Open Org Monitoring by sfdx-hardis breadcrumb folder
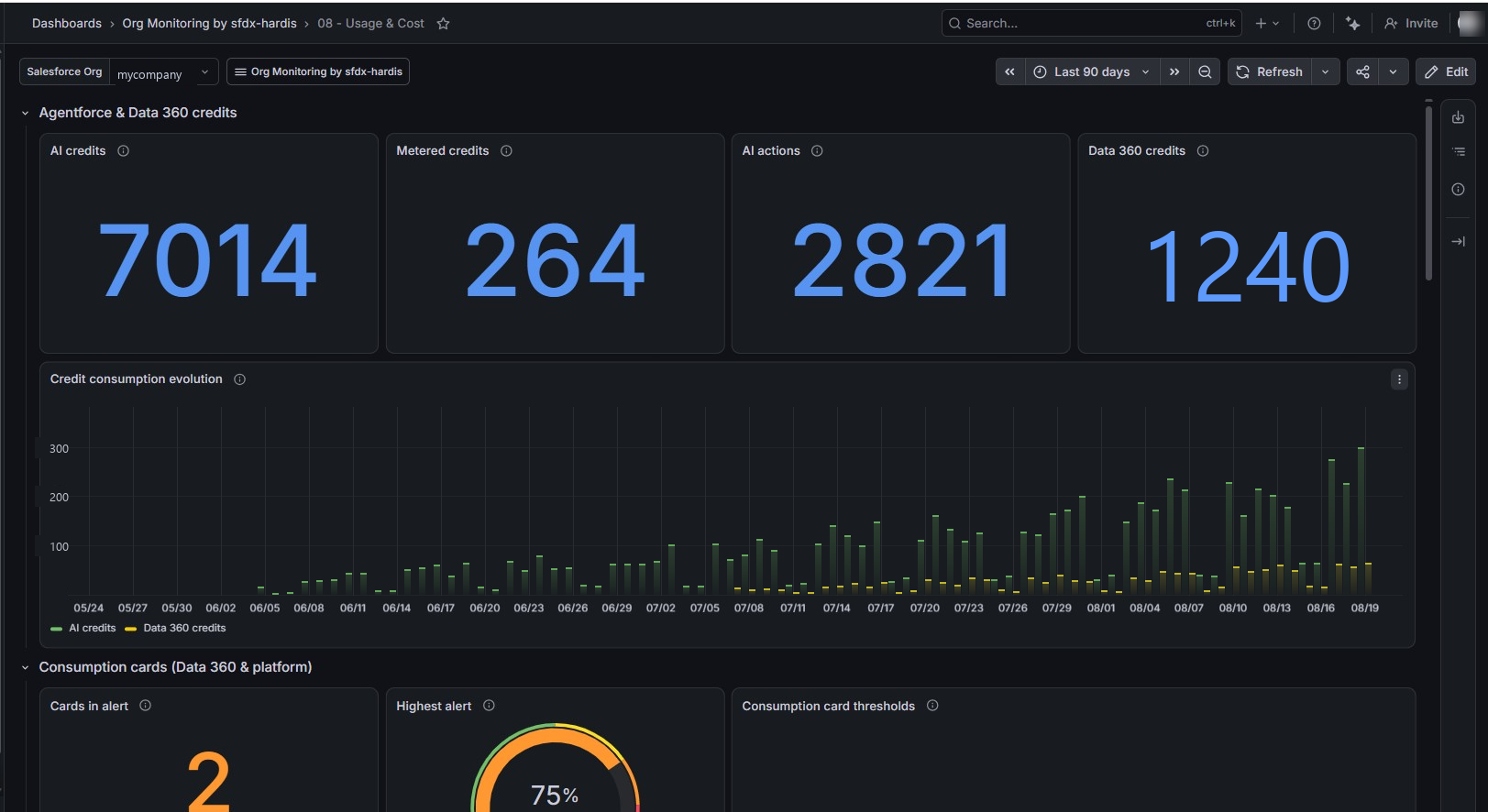This screenshot has height=812, width=1488. click(210, 24)
